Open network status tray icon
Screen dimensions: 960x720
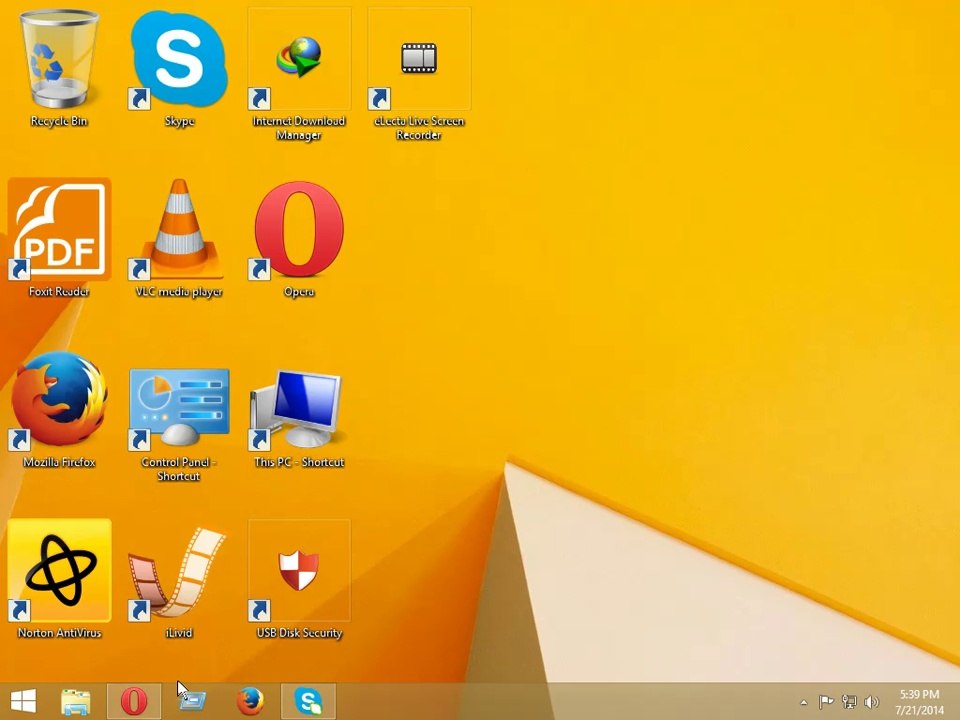pos(849,702)
